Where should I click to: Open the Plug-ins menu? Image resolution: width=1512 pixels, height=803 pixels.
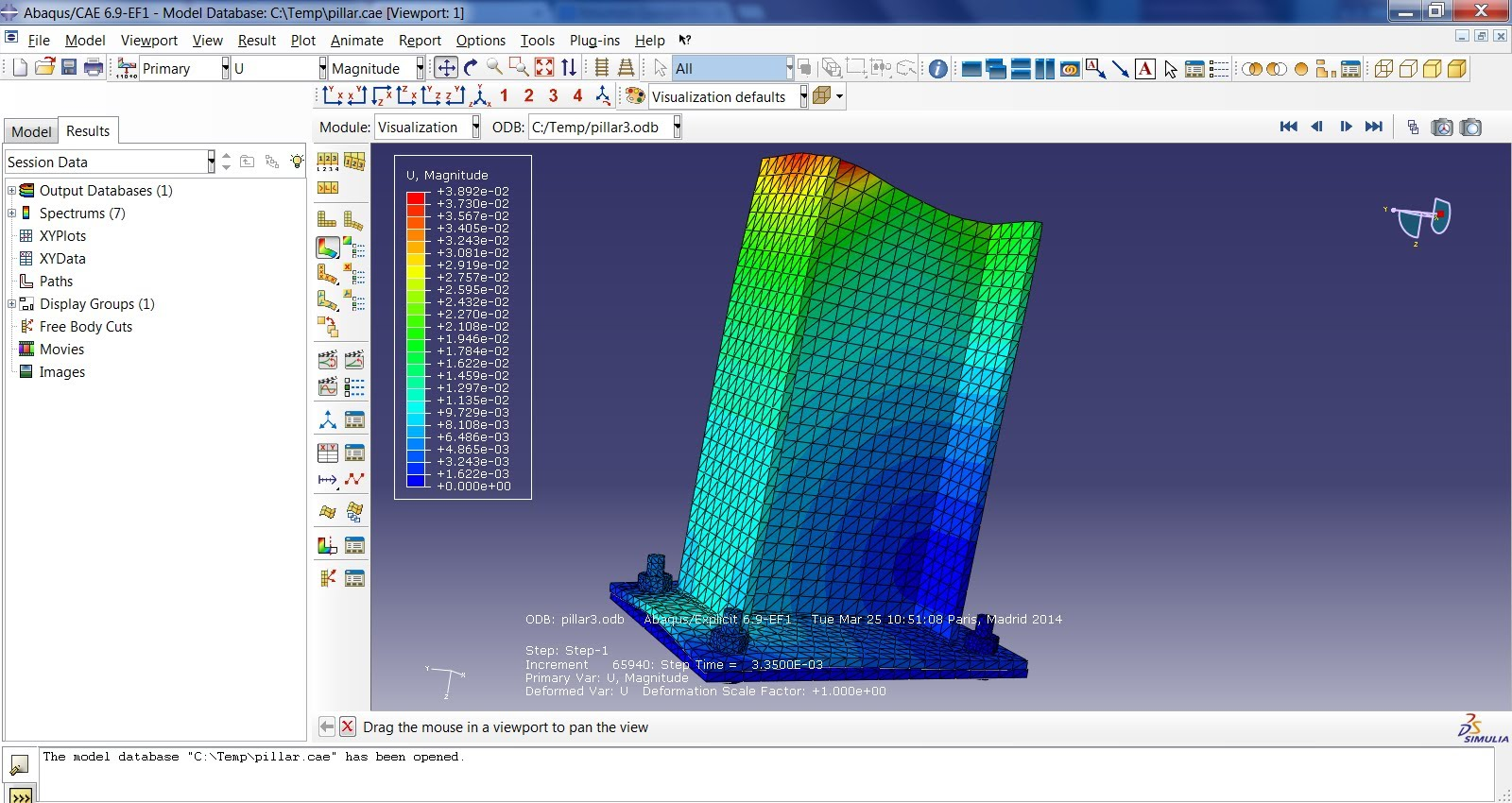point(594,41)
